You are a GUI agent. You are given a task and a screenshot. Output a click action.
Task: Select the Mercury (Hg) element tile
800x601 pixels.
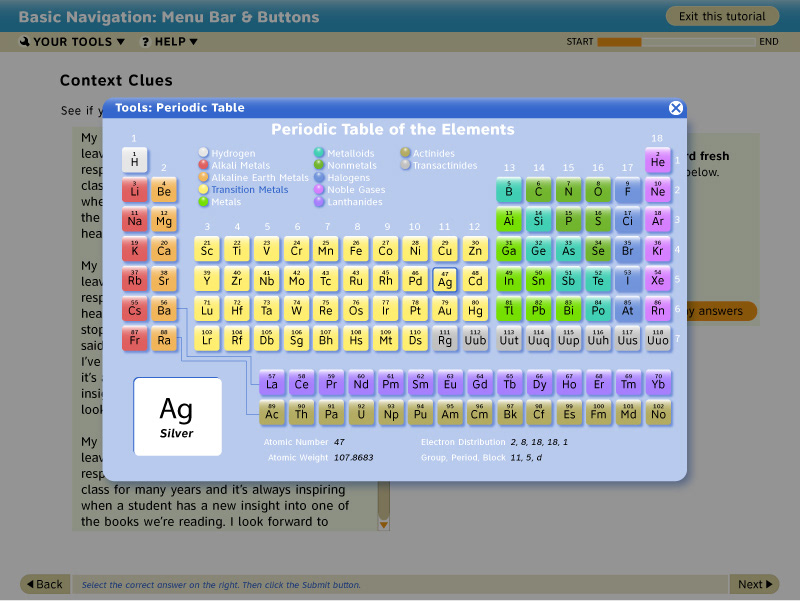click(x=475, y=309)
